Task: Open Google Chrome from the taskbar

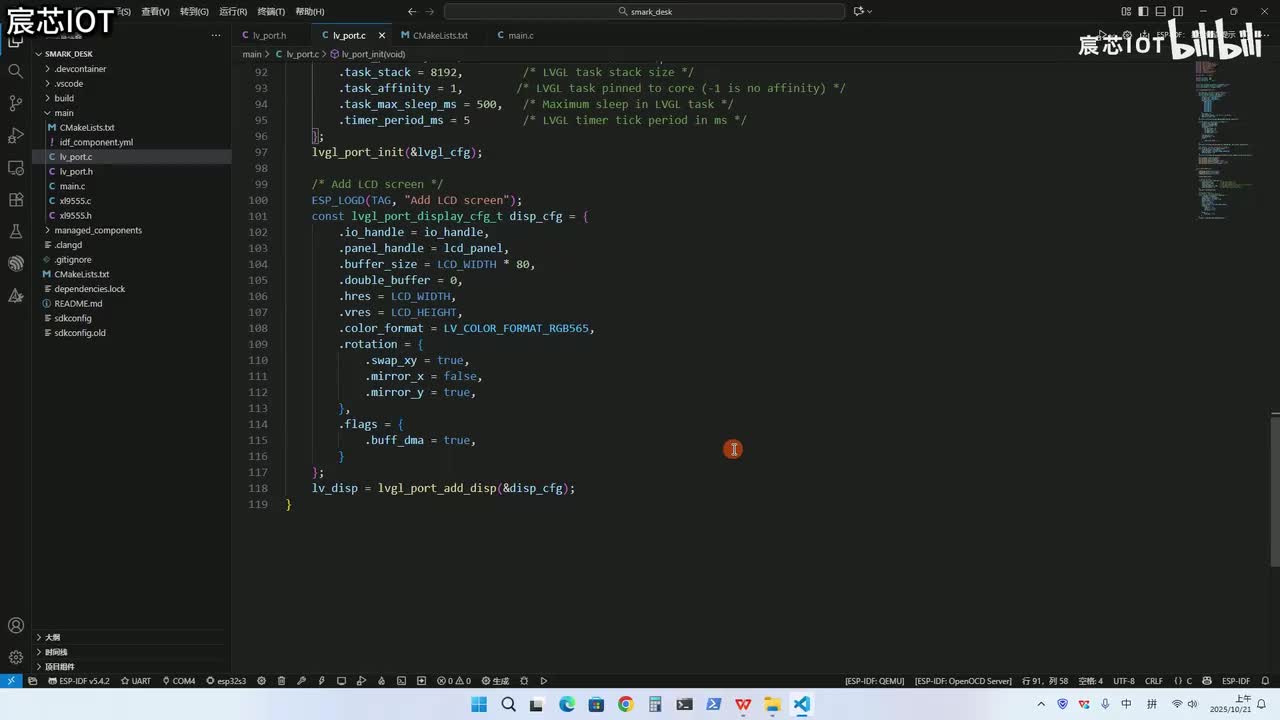Action: [625, 704]
